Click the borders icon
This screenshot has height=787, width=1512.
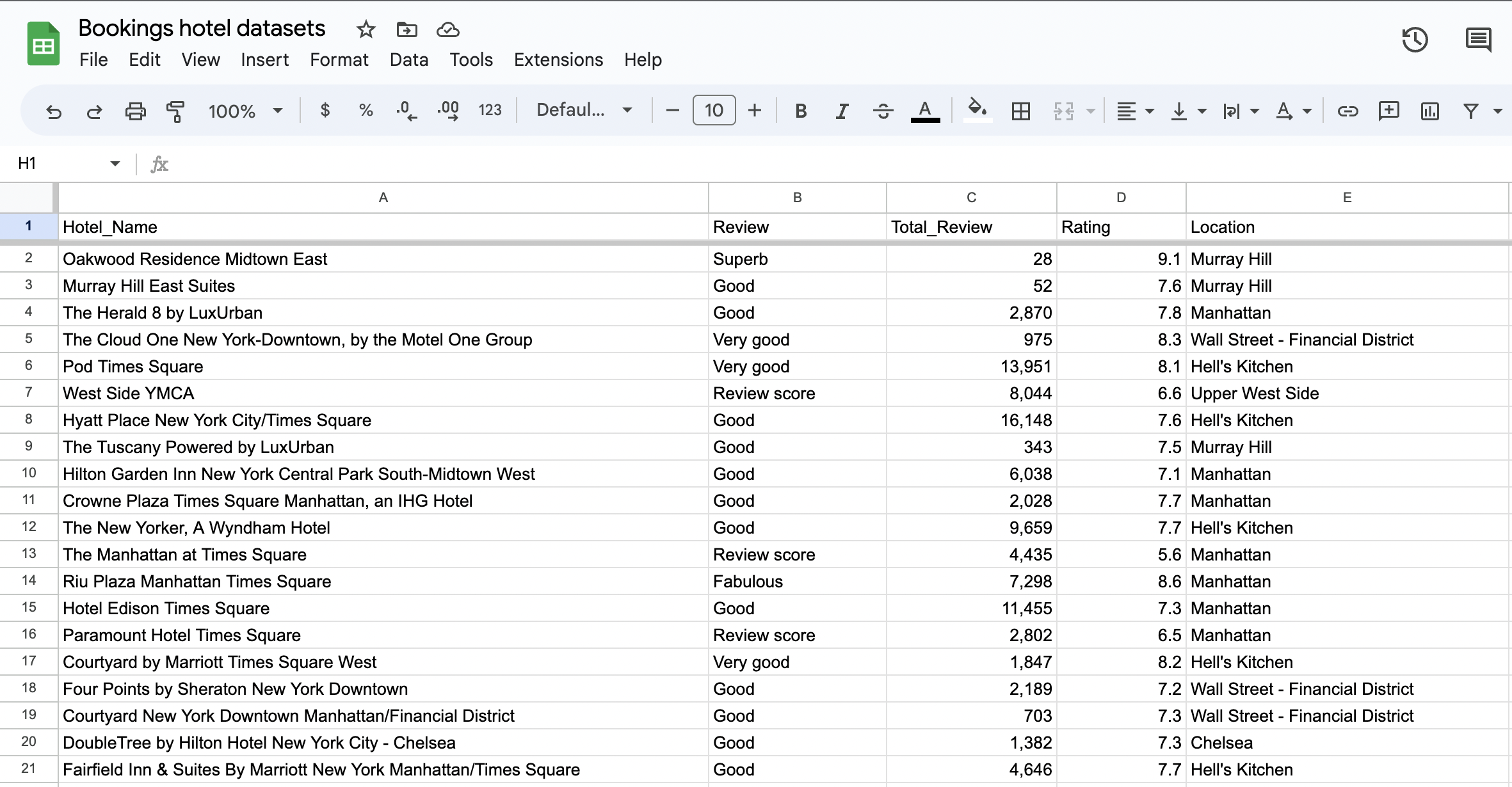coord(1020,109)
